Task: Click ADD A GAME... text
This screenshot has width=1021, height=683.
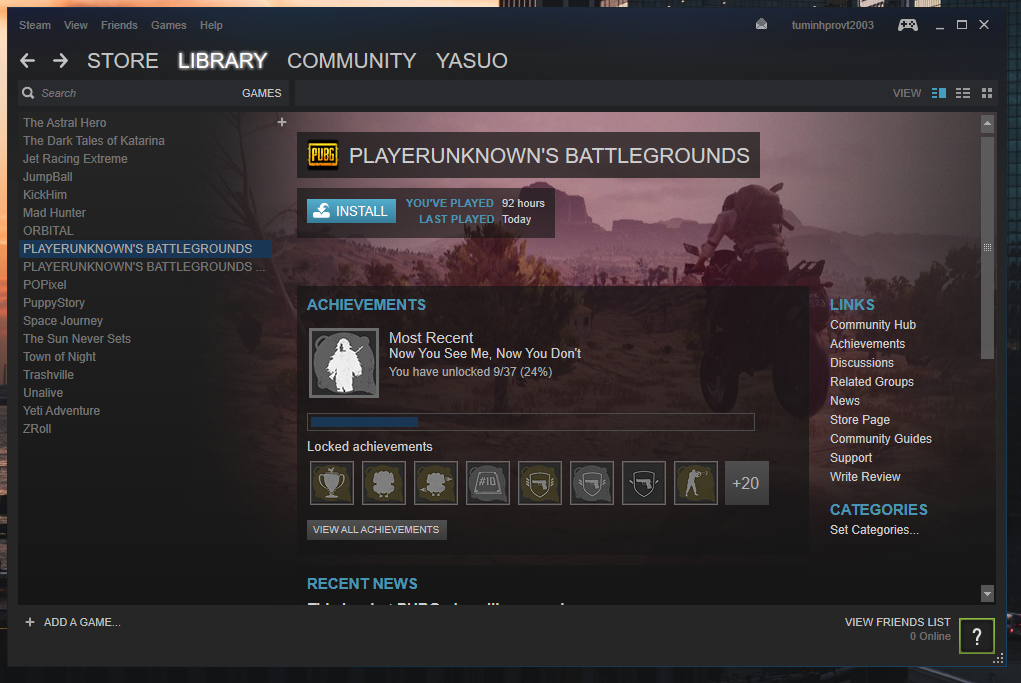Action: (x=82, y=622)
